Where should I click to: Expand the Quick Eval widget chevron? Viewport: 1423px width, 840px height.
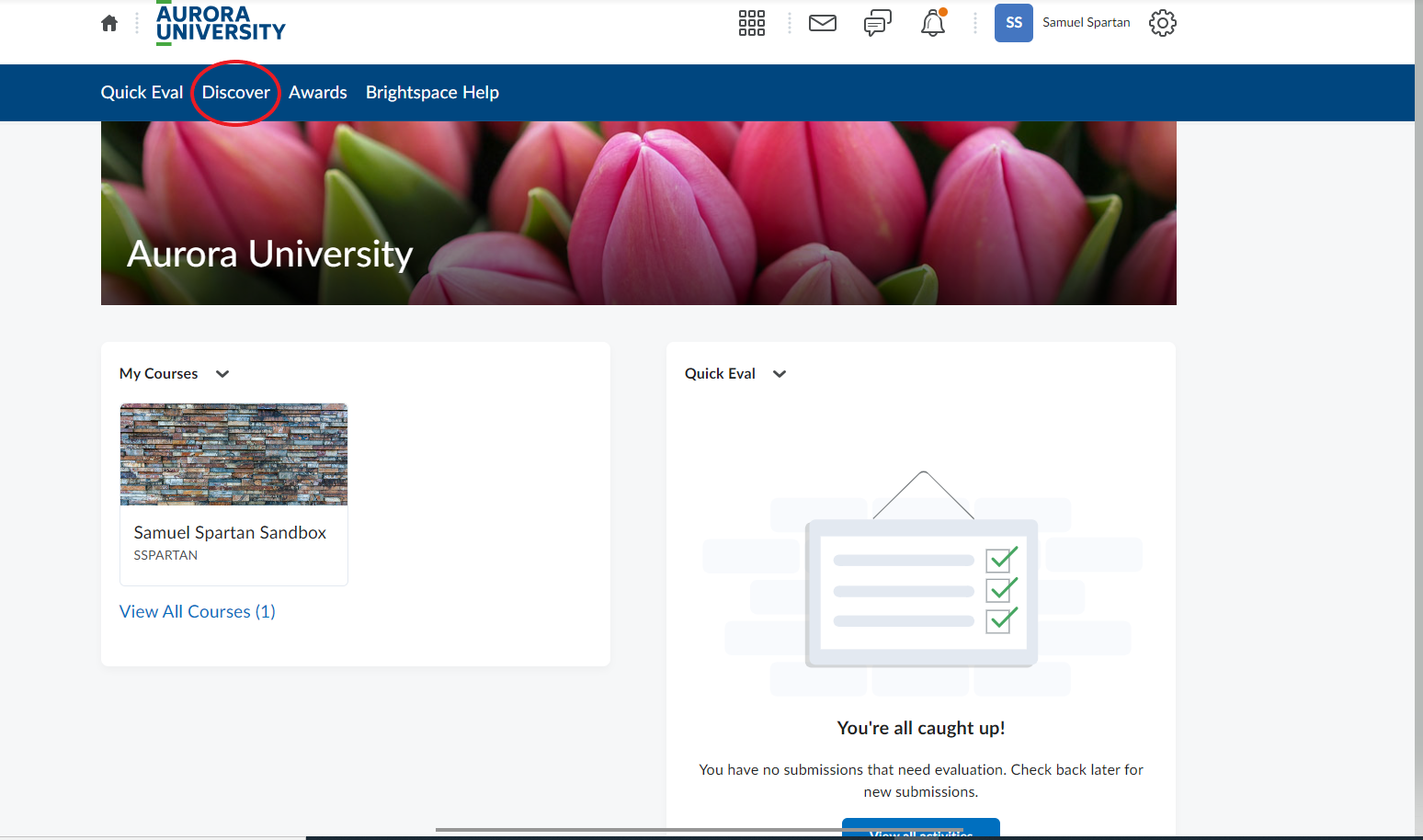click(x=780, y=374)
